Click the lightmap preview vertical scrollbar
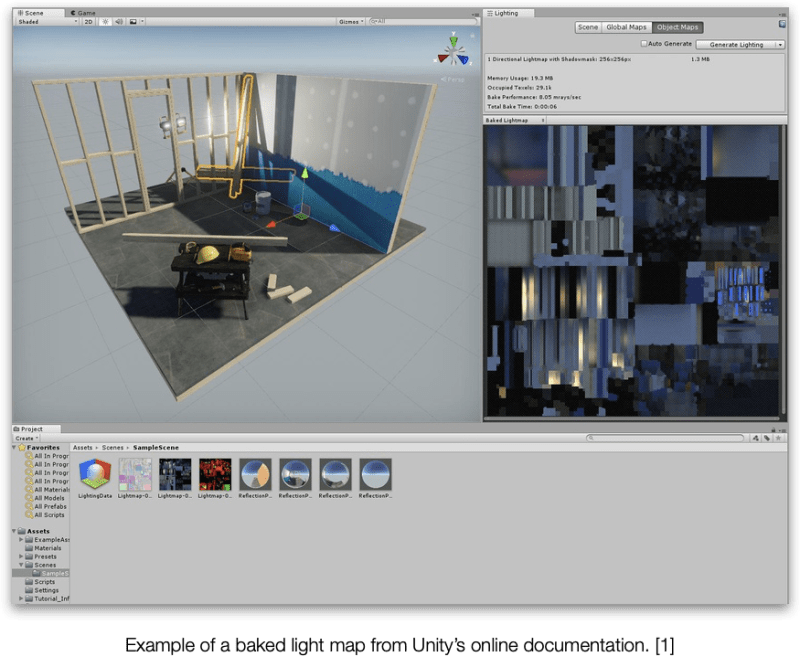Viewport: 800px width, 667px height. point(783,270)
